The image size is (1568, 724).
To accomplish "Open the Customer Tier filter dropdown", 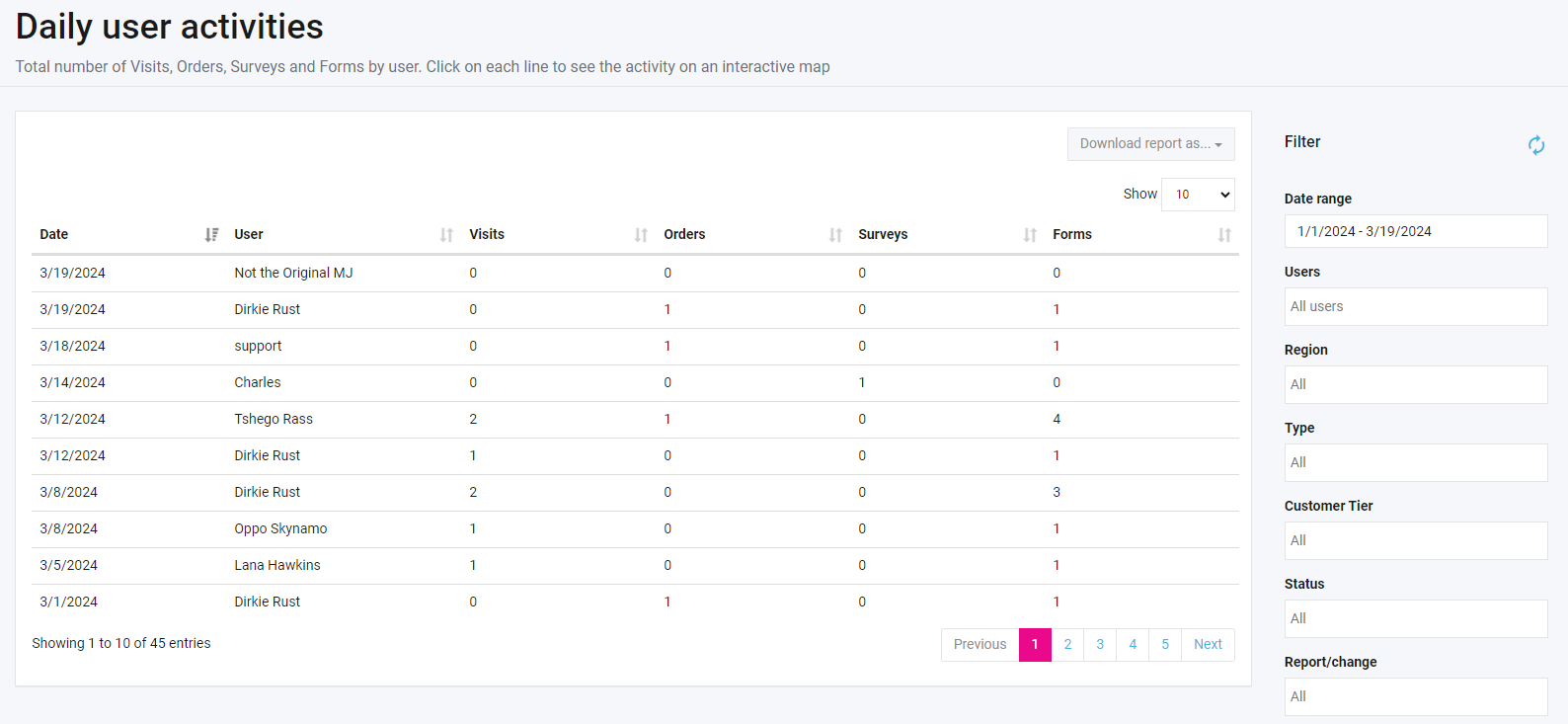I will [x=1415, y=540].
